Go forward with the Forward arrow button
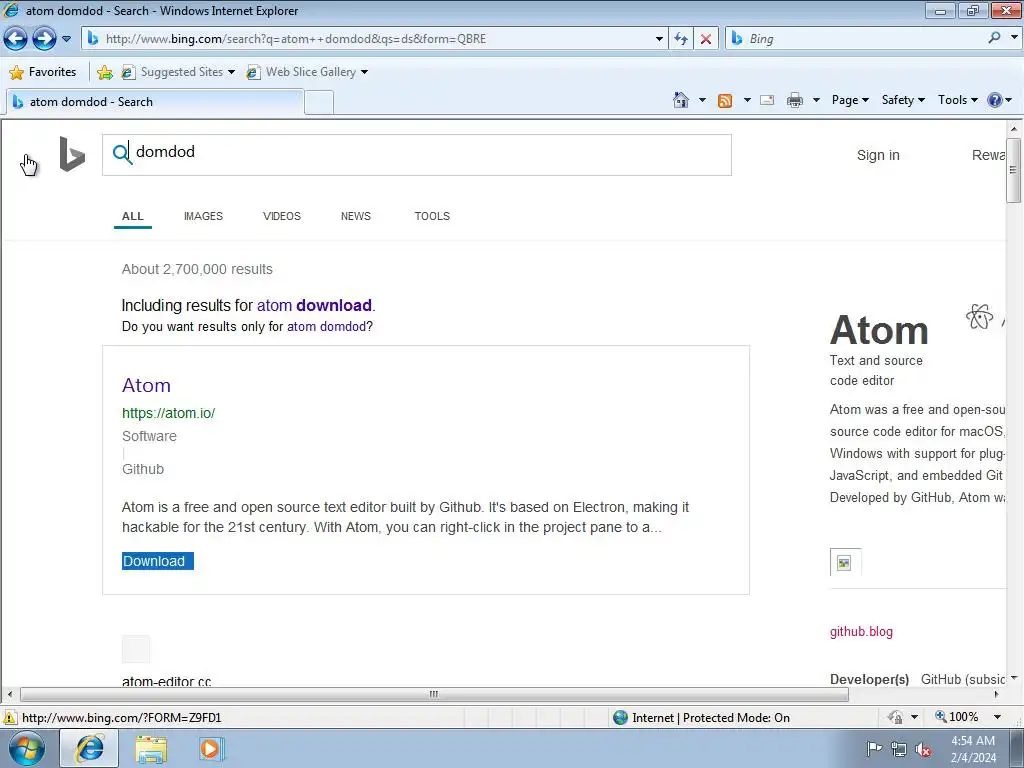 point(44,39)
